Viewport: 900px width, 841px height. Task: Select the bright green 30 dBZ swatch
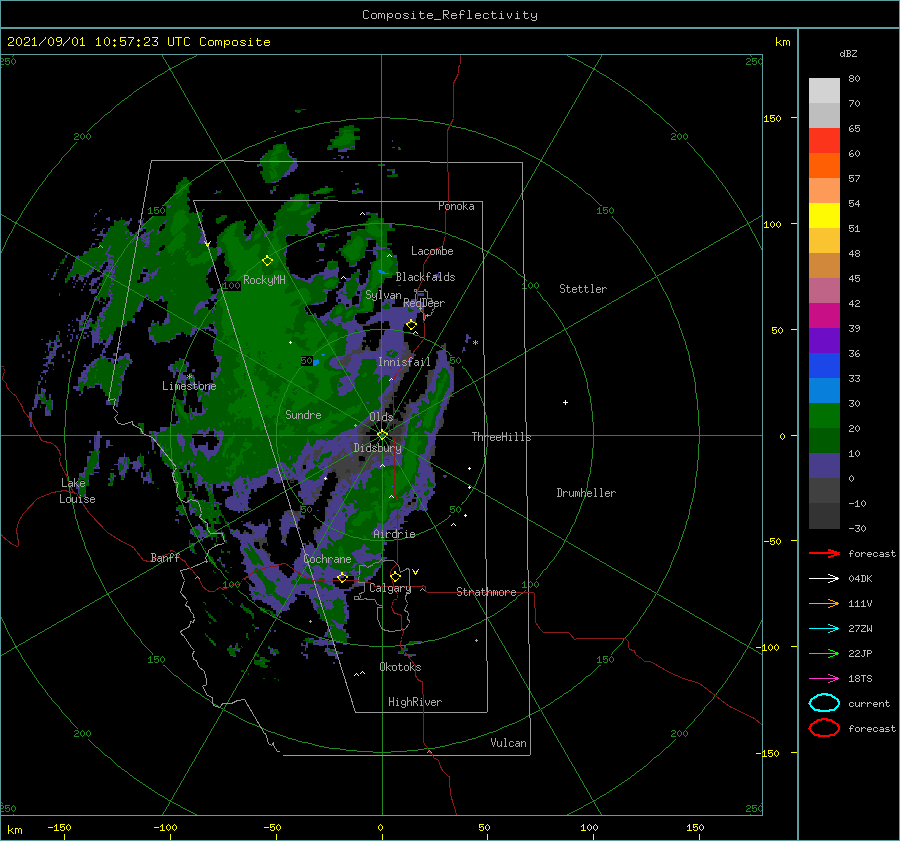[x=824, y=415]
